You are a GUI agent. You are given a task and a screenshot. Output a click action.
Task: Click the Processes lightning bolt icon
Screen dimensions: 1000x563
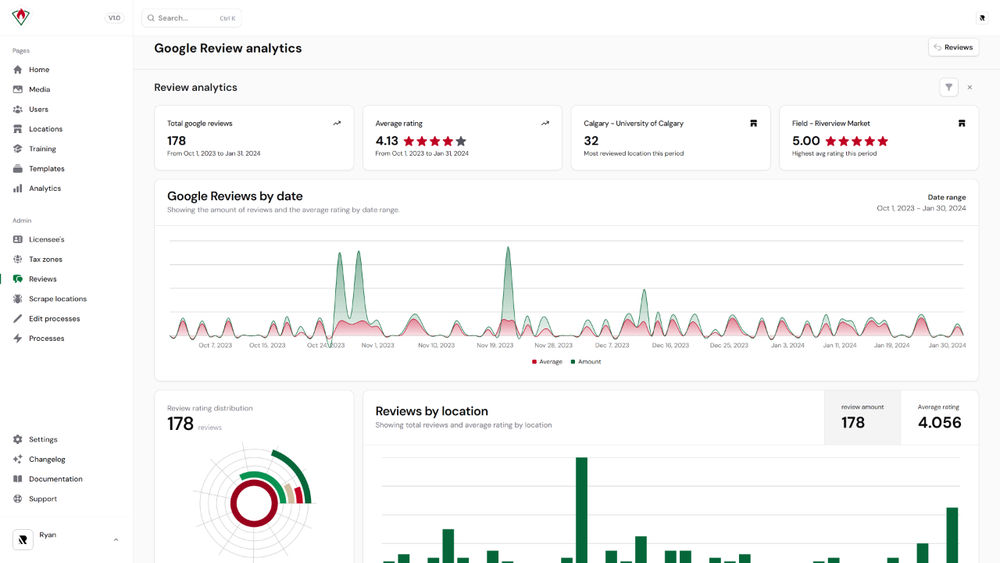(x=18, y=339)
